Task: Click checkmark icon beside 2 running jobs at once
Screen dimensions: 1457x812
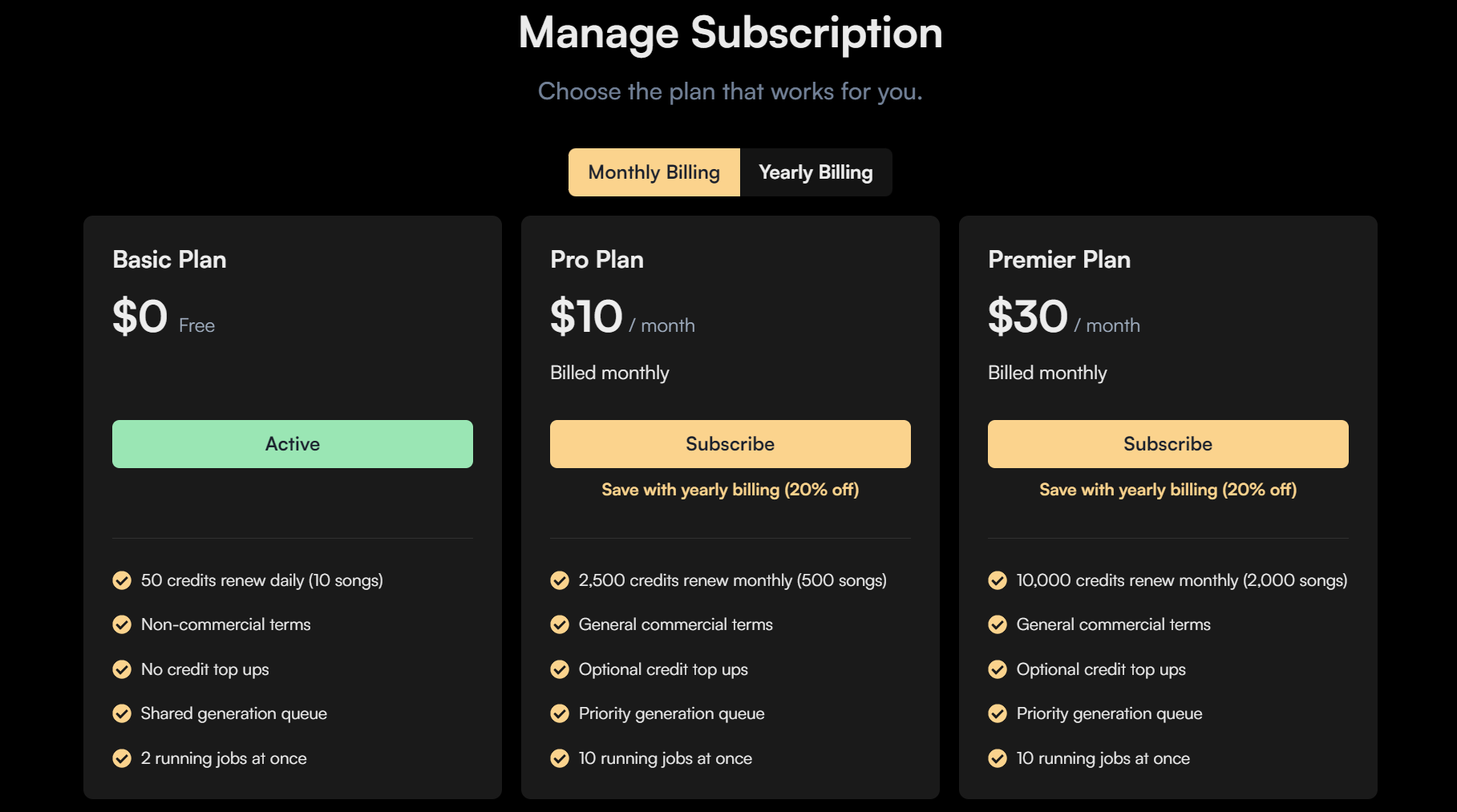Action: (x=122, y=758)
